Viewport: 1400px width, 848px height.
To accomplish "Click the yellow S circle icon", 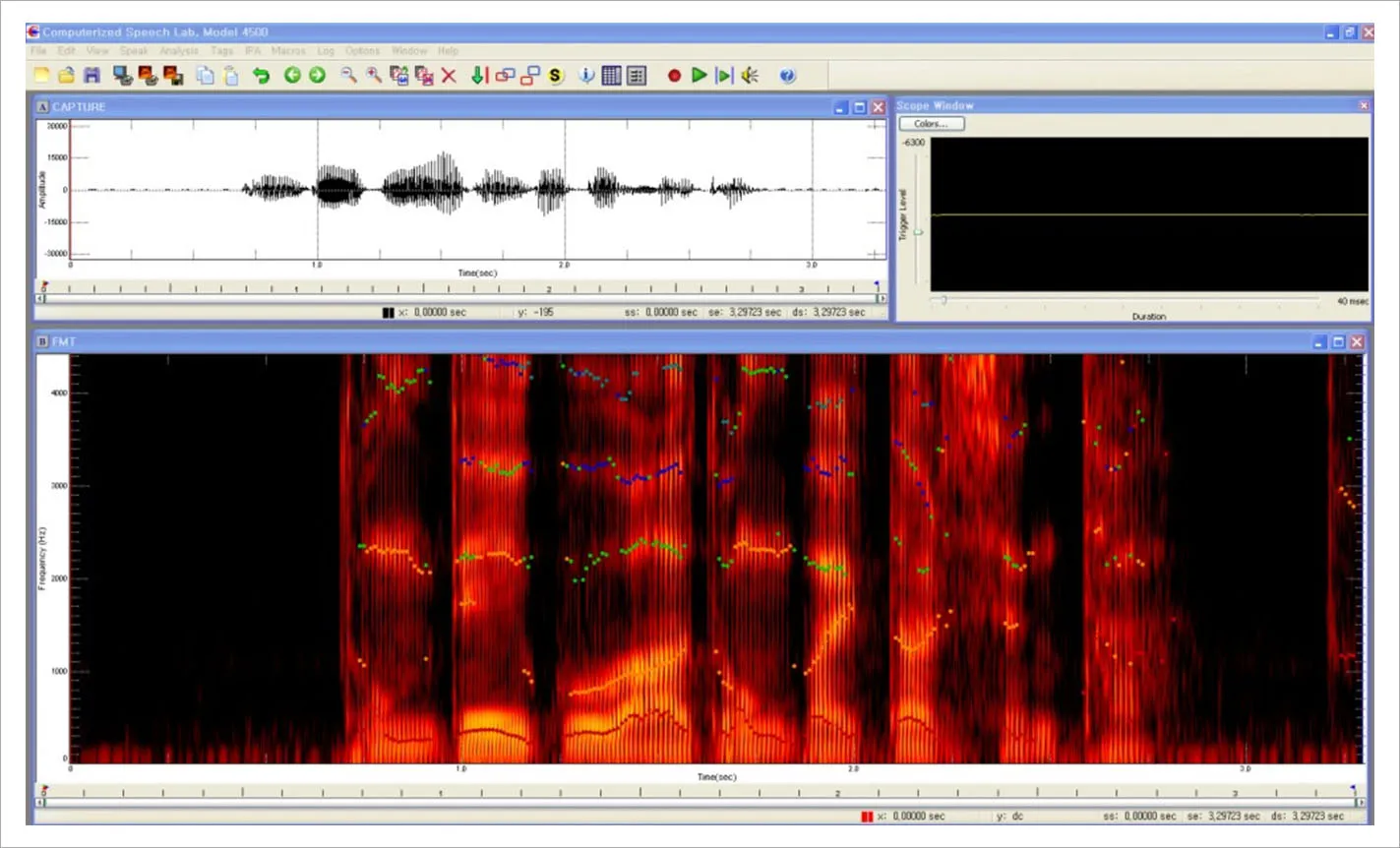I will [555, 75].
